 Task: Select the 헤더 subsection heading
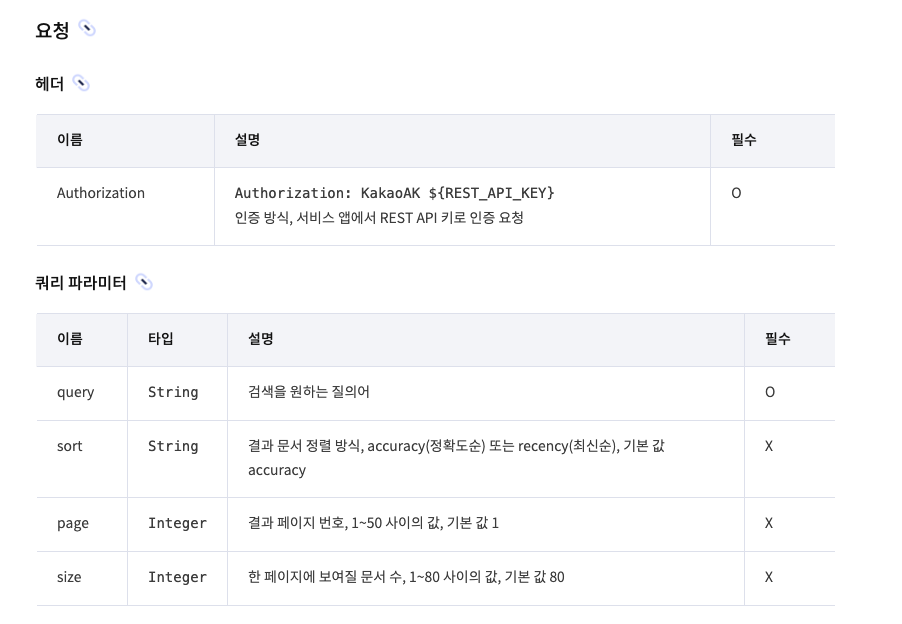(x=49, y=84)
